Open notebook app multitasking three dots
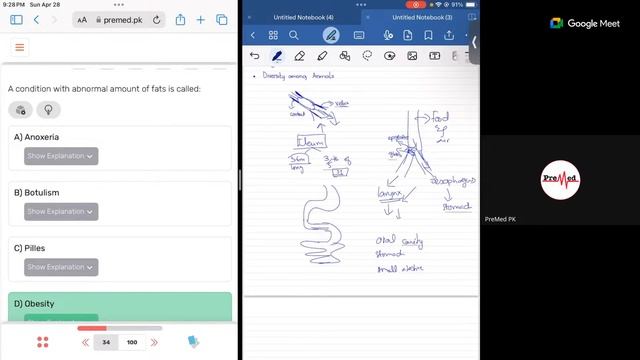 pos(361,5)
